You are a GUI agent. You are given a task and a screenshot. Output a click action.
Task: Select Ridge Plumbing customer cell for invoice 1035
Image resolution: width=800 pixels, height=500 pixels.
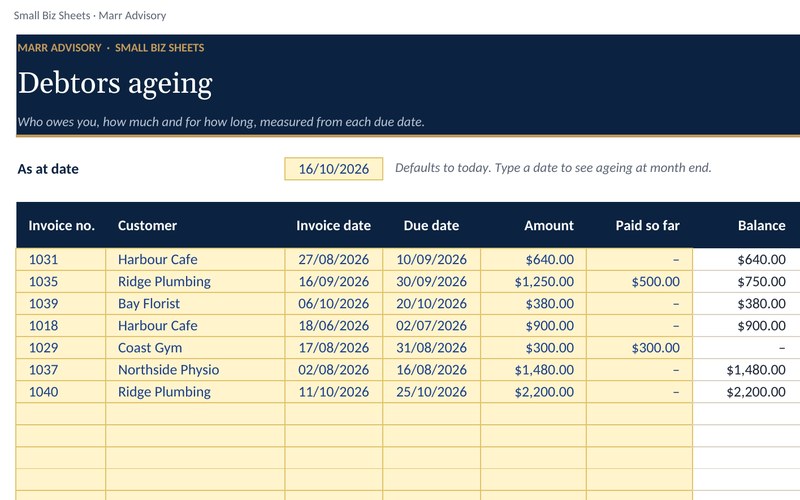(195, 282)
